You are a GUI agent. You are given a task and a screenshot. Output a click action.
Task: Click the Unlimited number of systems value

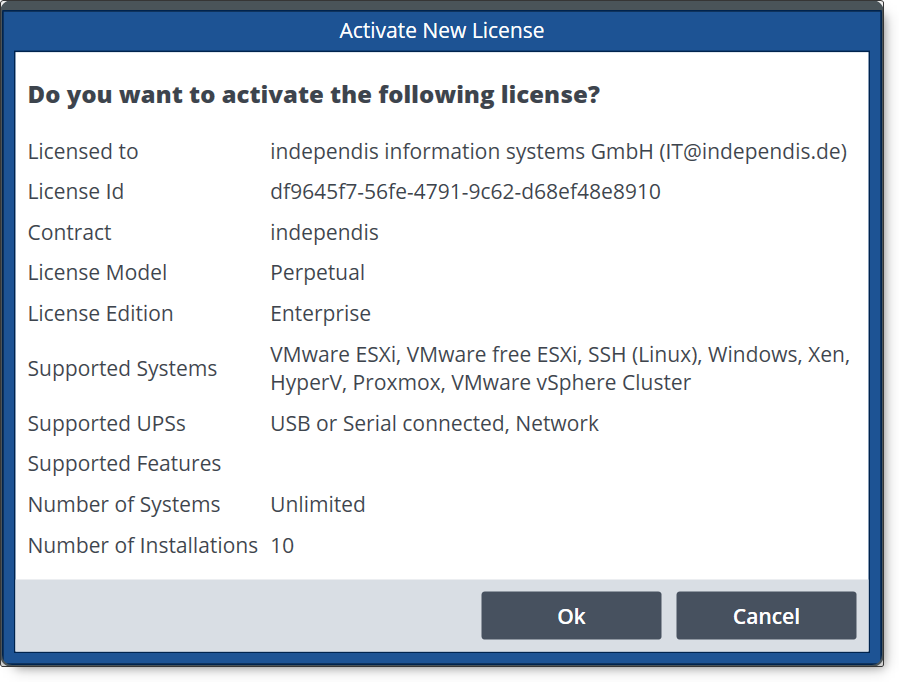point(318,504)
